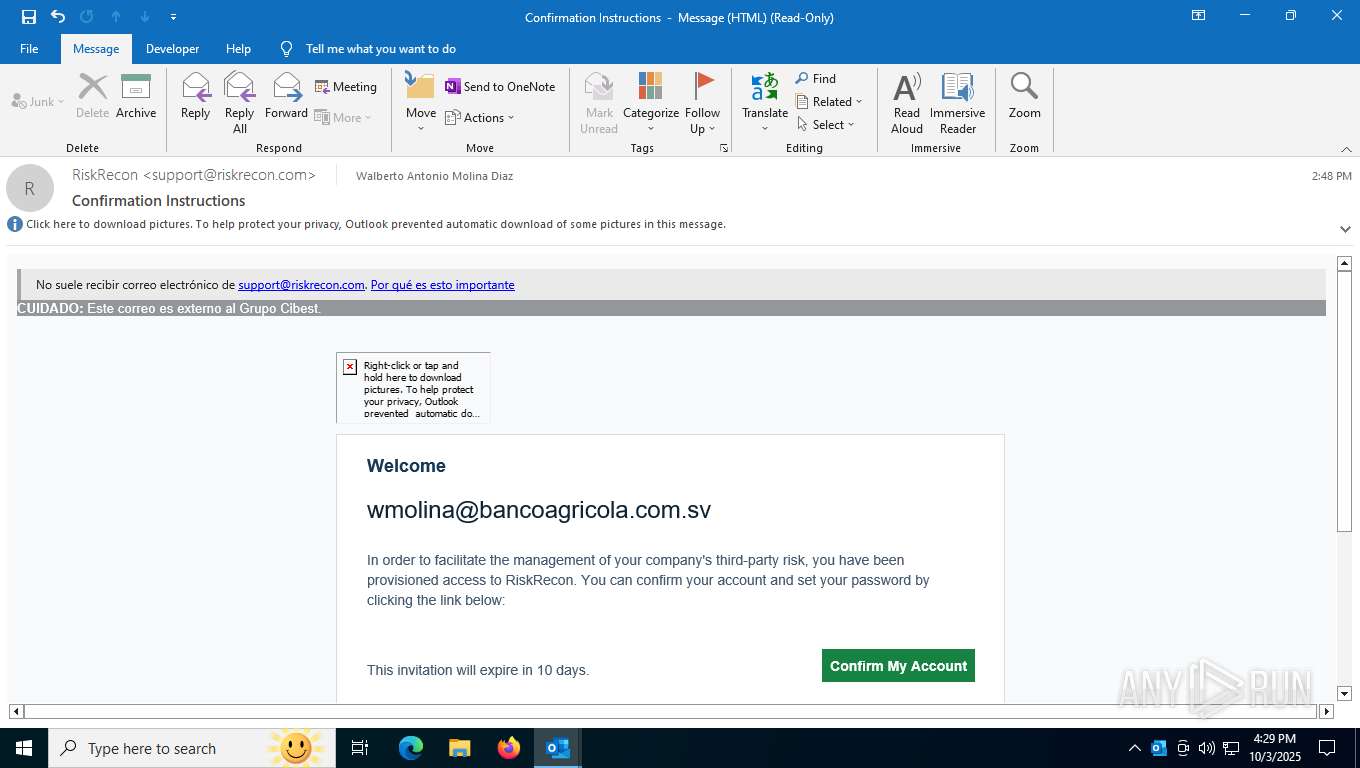
Task: Open the Related dropdown
Action: coord(829,101)
